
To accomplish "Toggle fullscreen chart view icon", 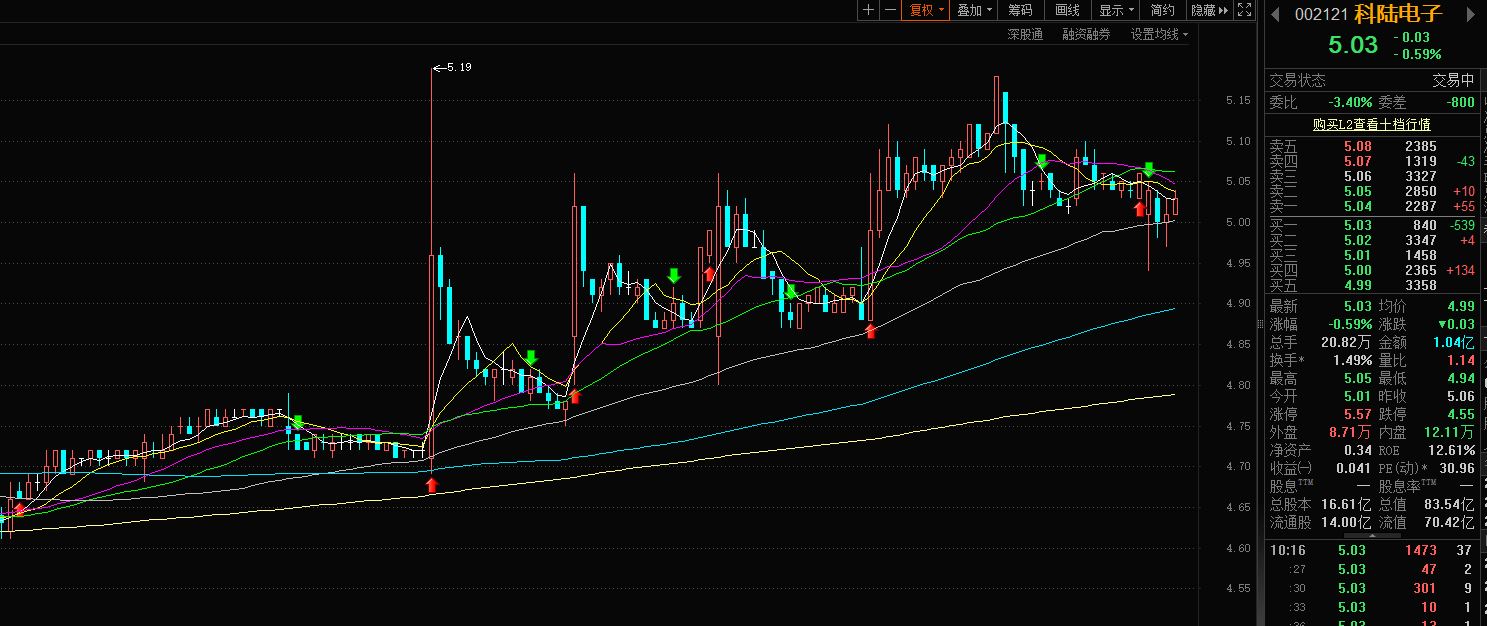I will pos(1244,10).
